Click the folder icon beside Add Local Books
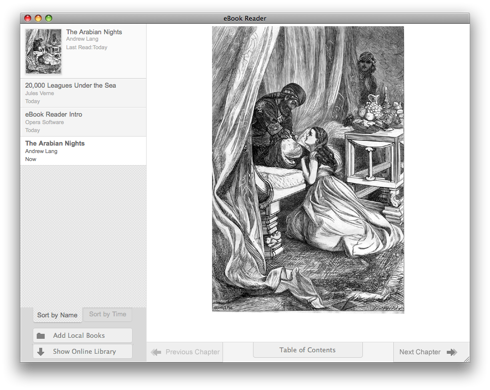This screenshot has height=390, width=490. coord(41,336)
